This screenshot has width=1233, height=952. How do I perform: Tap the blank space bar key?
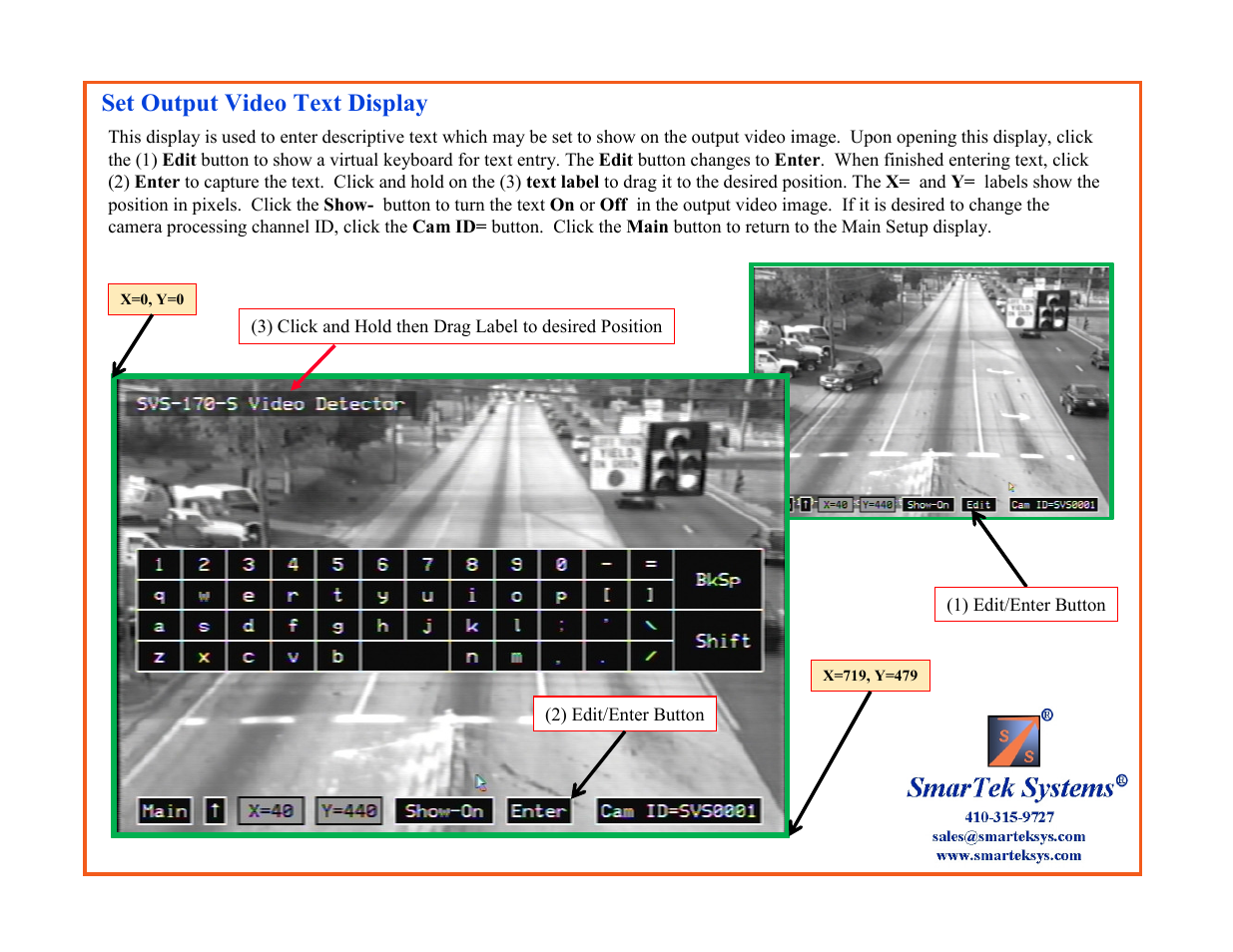point(405,657)
